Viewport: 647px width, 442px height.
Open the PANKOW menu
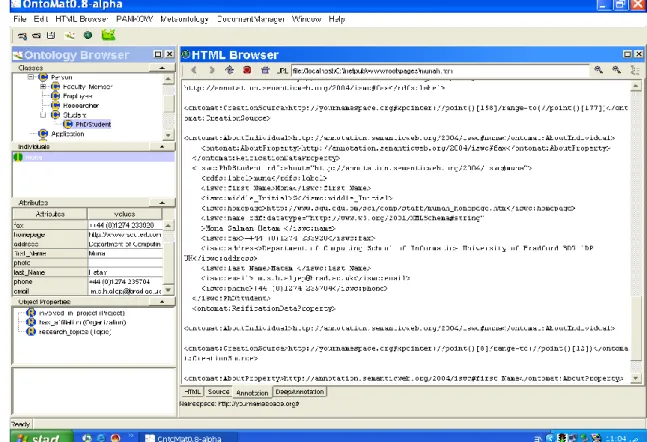coord(135,19)
